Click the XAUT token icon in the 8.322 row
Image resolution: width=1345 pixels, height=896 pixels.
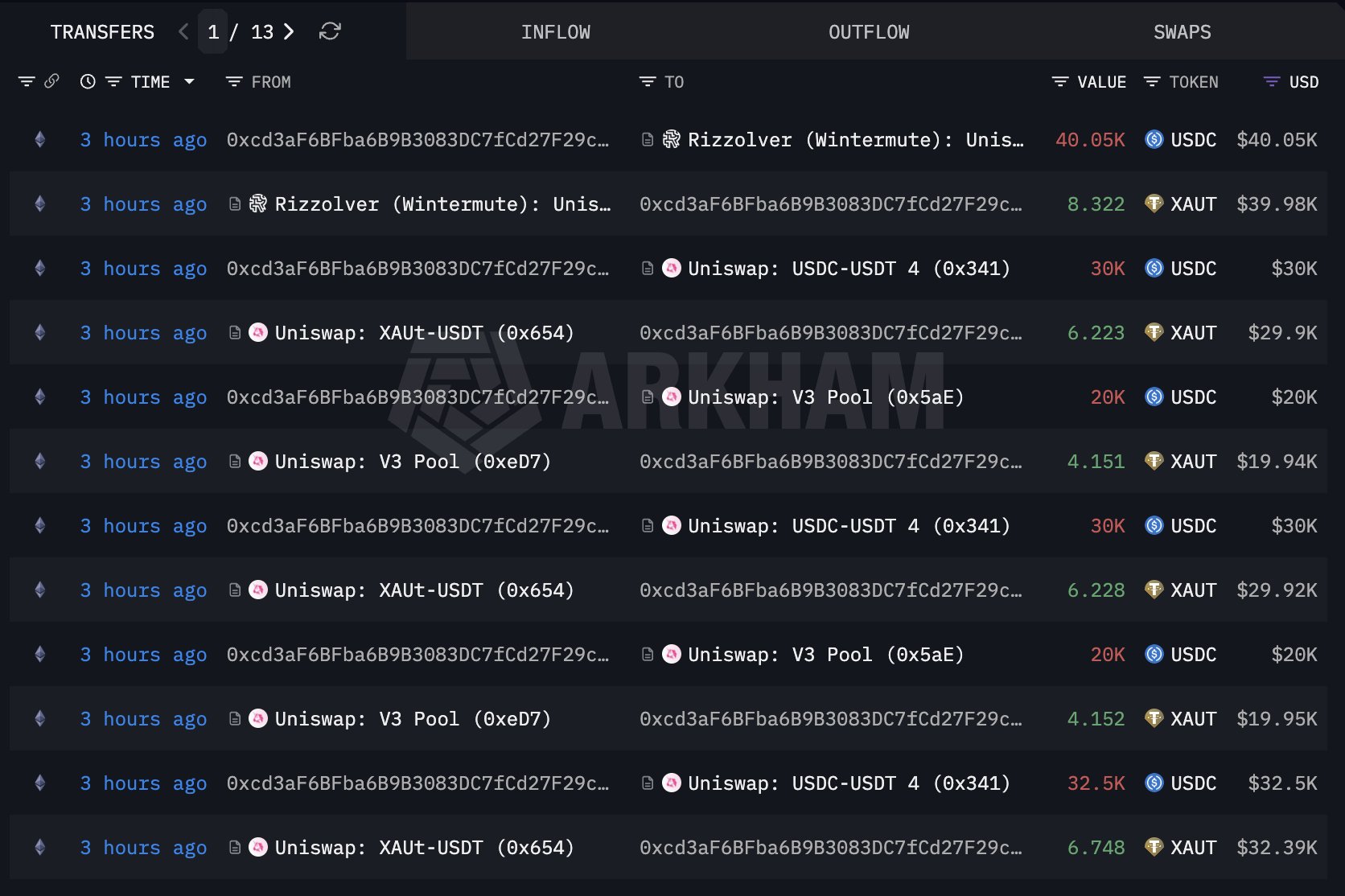click(1154, 203)
